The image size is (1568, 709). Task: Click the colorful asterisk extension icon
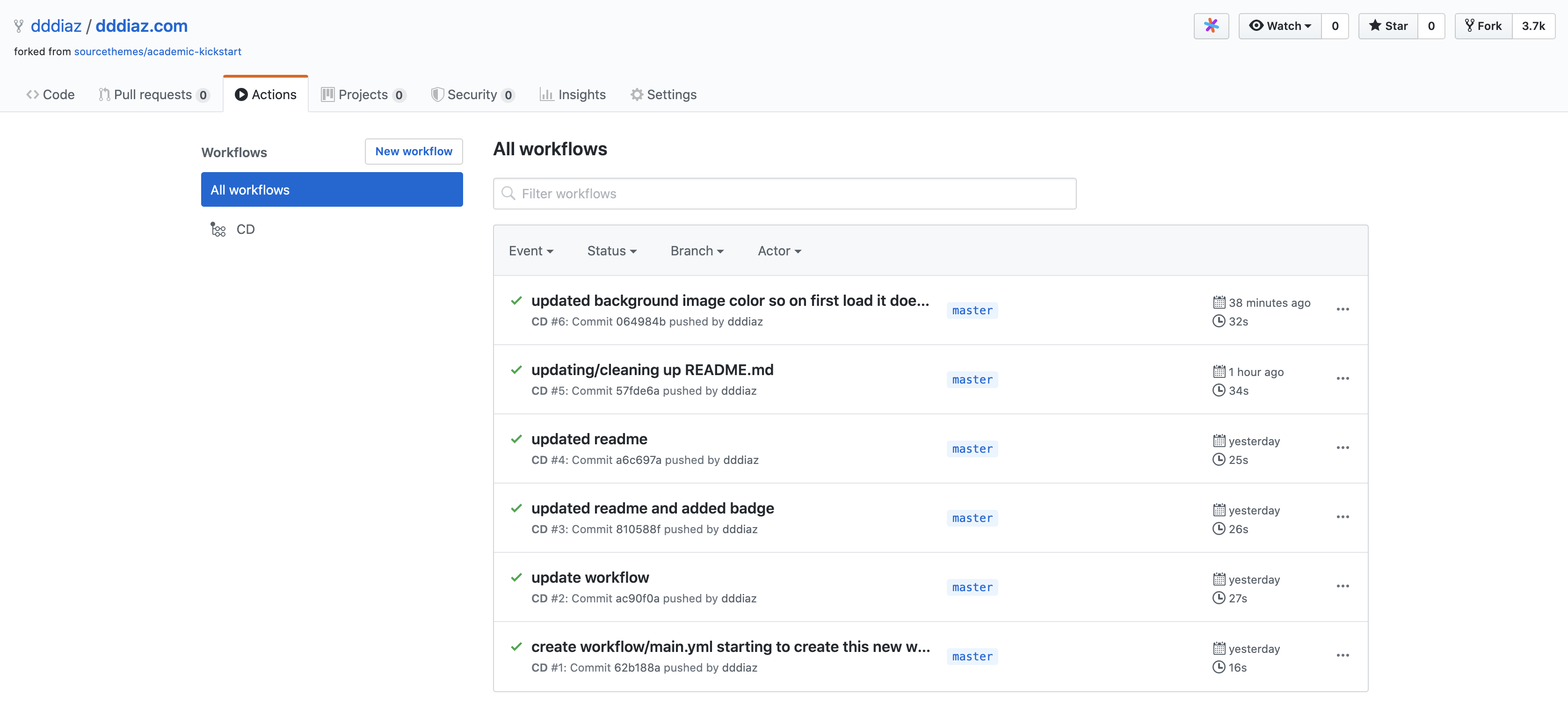tap(1211, 26)
